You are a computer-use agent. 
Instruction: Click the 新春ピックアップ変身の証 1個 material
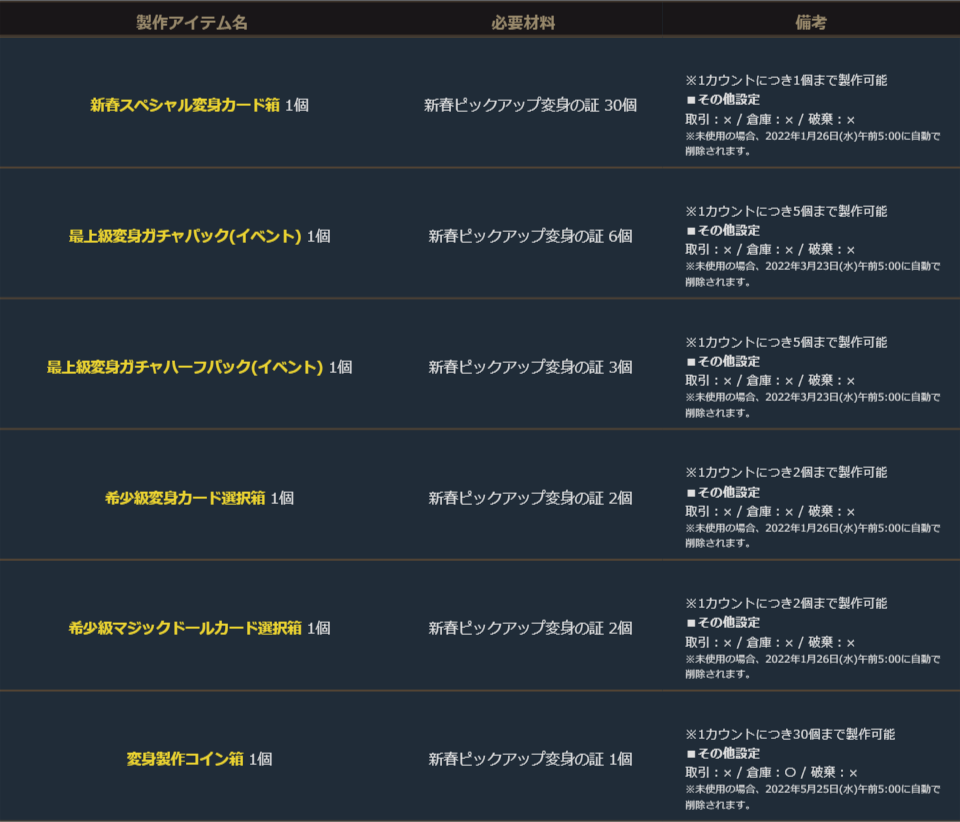[530, 759]
